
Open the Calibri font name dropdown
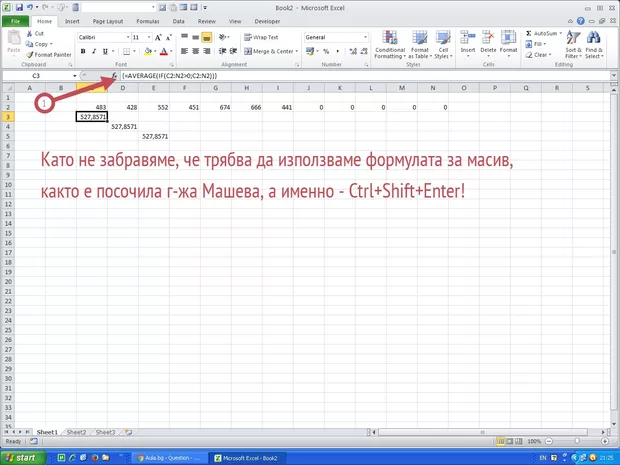(128, 37)
